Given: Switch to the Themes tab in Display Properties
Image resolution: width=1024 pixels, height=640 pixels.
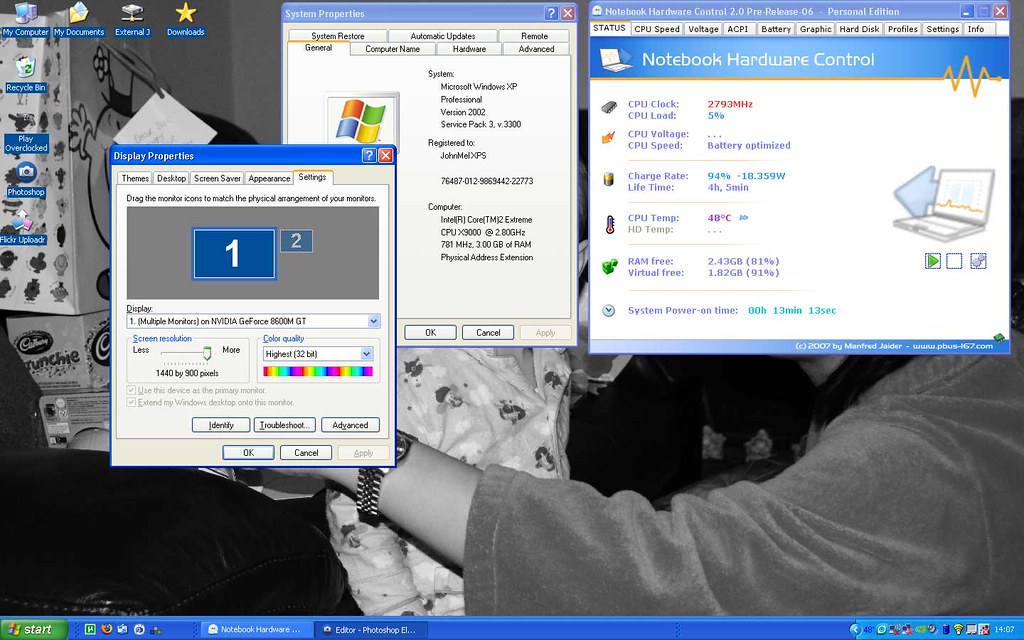Looking at the screenshot, I should (x=135, y=178).
